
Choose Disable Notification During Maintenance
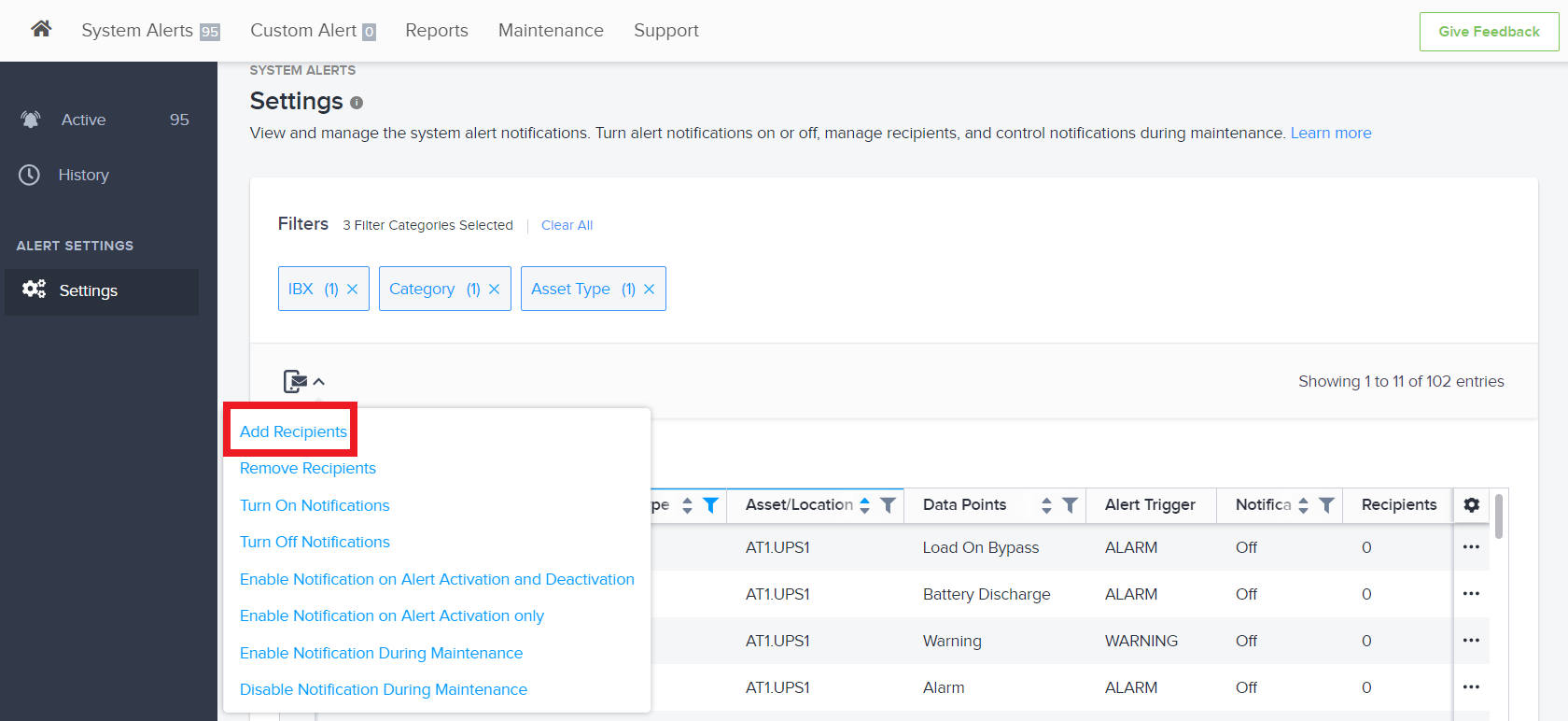(x=384, y=689)
